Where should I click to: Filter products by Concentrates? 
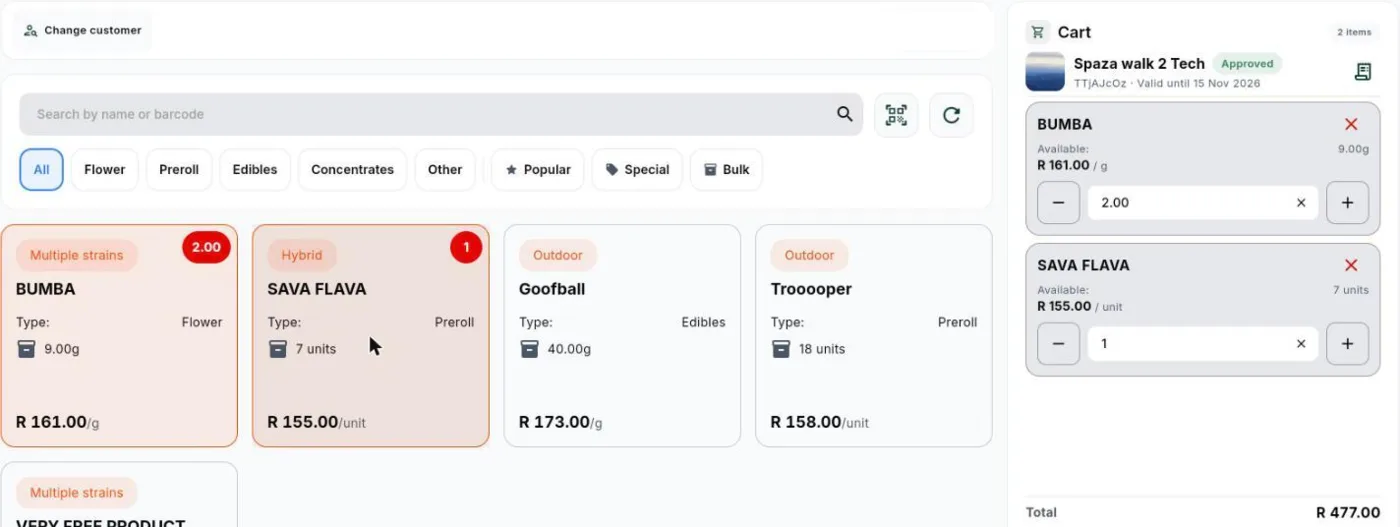[x=352, y=170]
